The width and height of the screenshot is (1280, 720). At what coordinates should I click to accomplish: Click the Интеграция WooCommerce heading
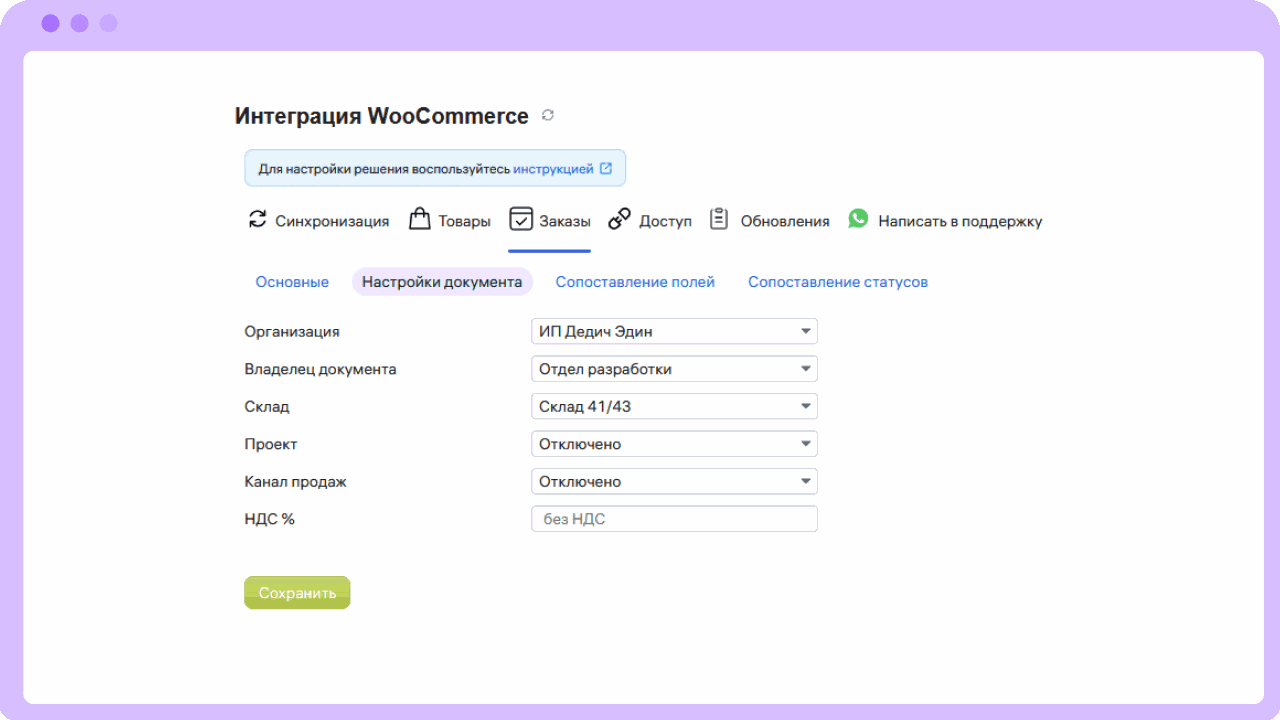[x=381, y=116]
